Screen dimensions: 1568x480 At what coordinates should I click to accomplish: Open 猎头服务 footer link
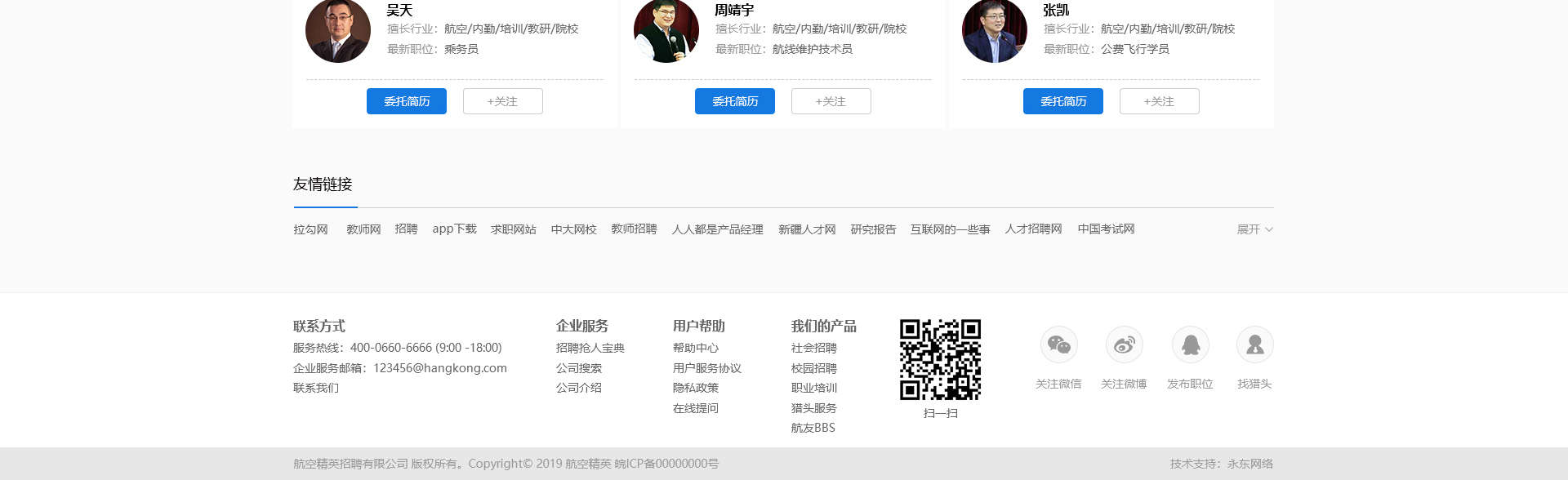[814, 408]
